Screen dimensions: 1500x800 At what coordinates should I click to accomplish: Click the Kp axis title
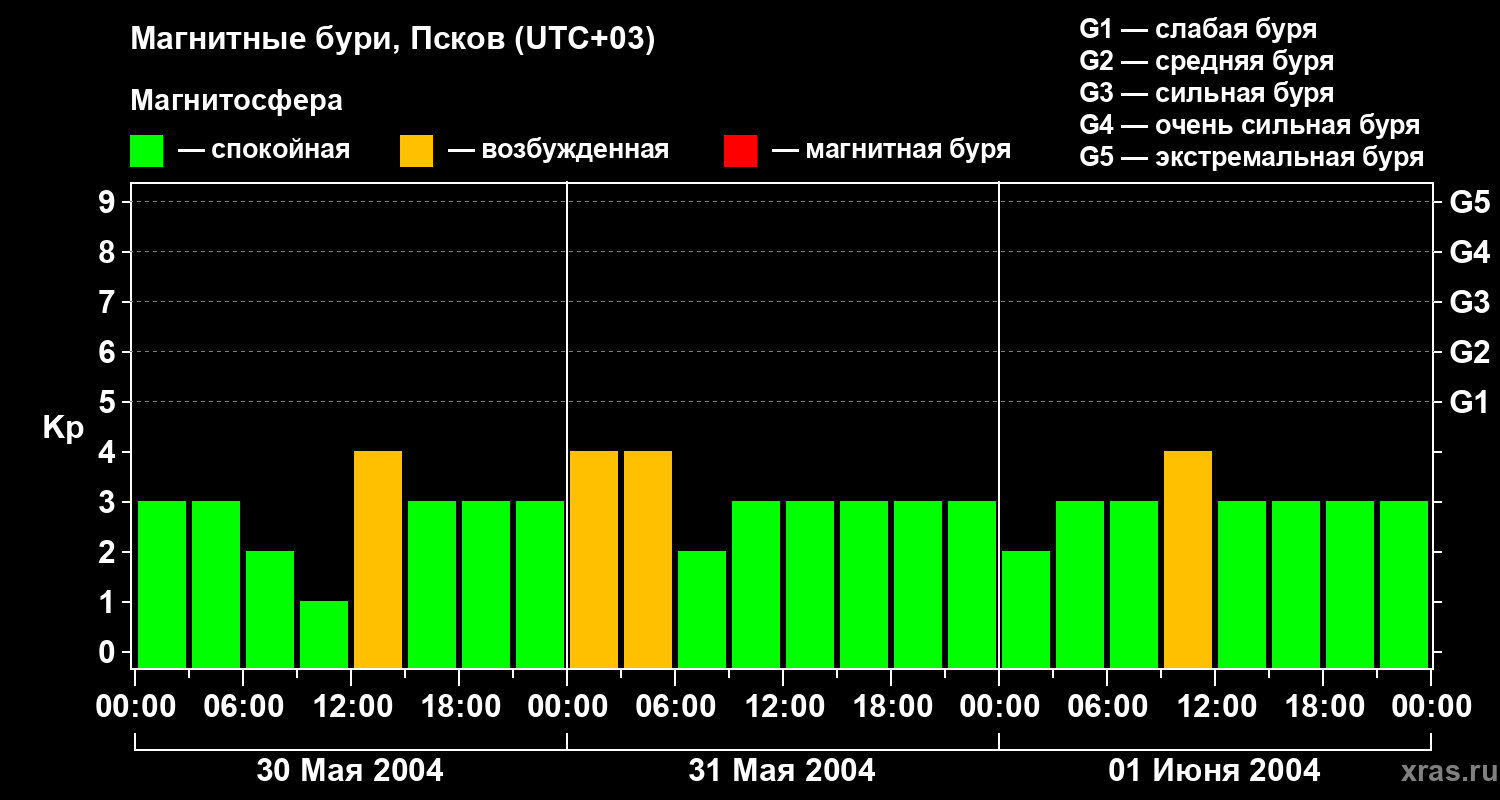pyautogui.click(x=63, y=428)
